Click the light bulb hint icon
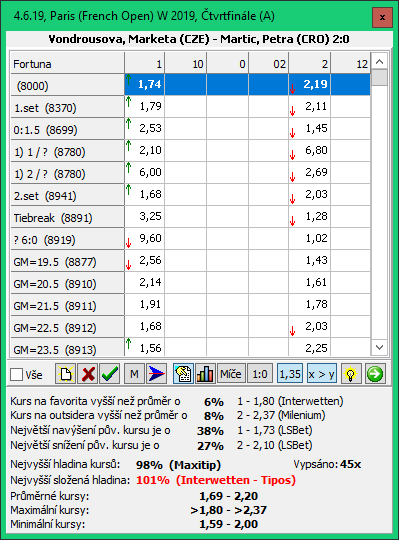Screen dimensions: 399x540 [351, 374]
